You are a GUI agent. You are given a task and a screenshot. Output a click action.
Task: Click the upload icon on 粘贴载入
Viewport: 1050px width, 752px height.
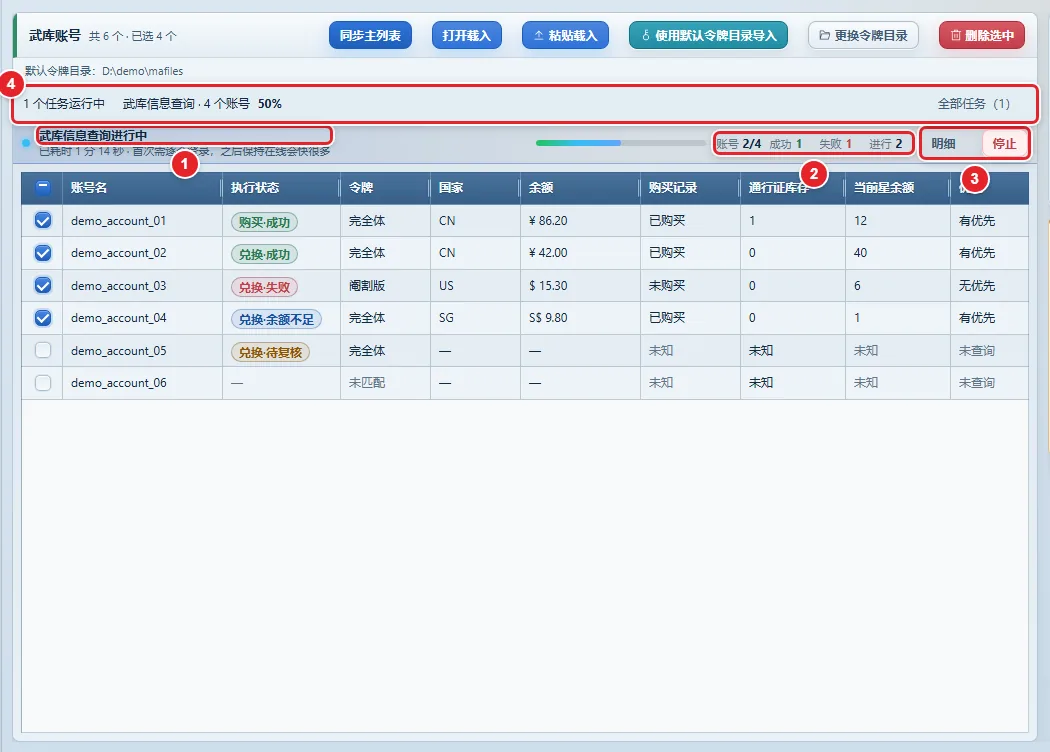pyautogui.click(x=538, y=35)
